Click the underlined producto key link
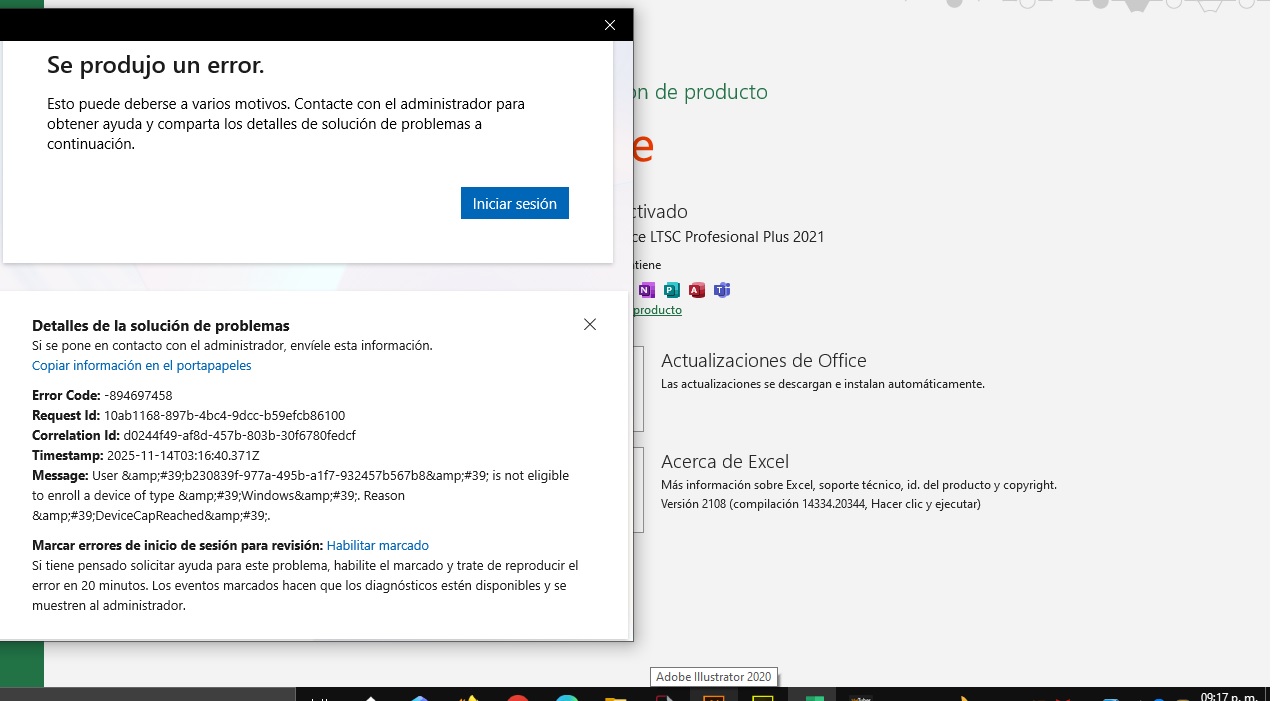 (x=658, y=310)
